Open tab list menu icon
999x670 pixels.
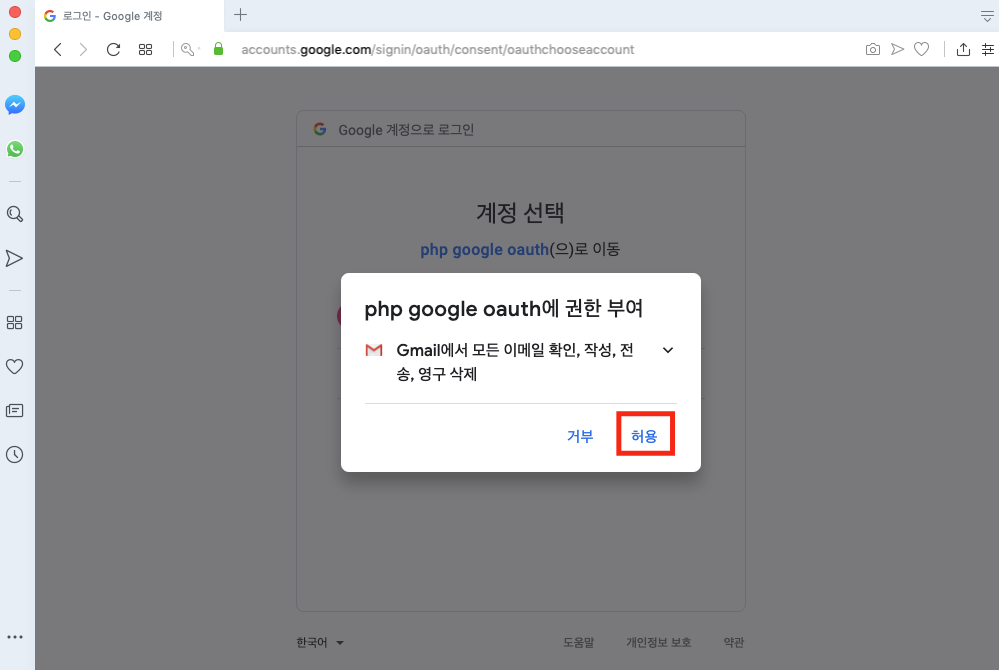[x=987, y=17]
